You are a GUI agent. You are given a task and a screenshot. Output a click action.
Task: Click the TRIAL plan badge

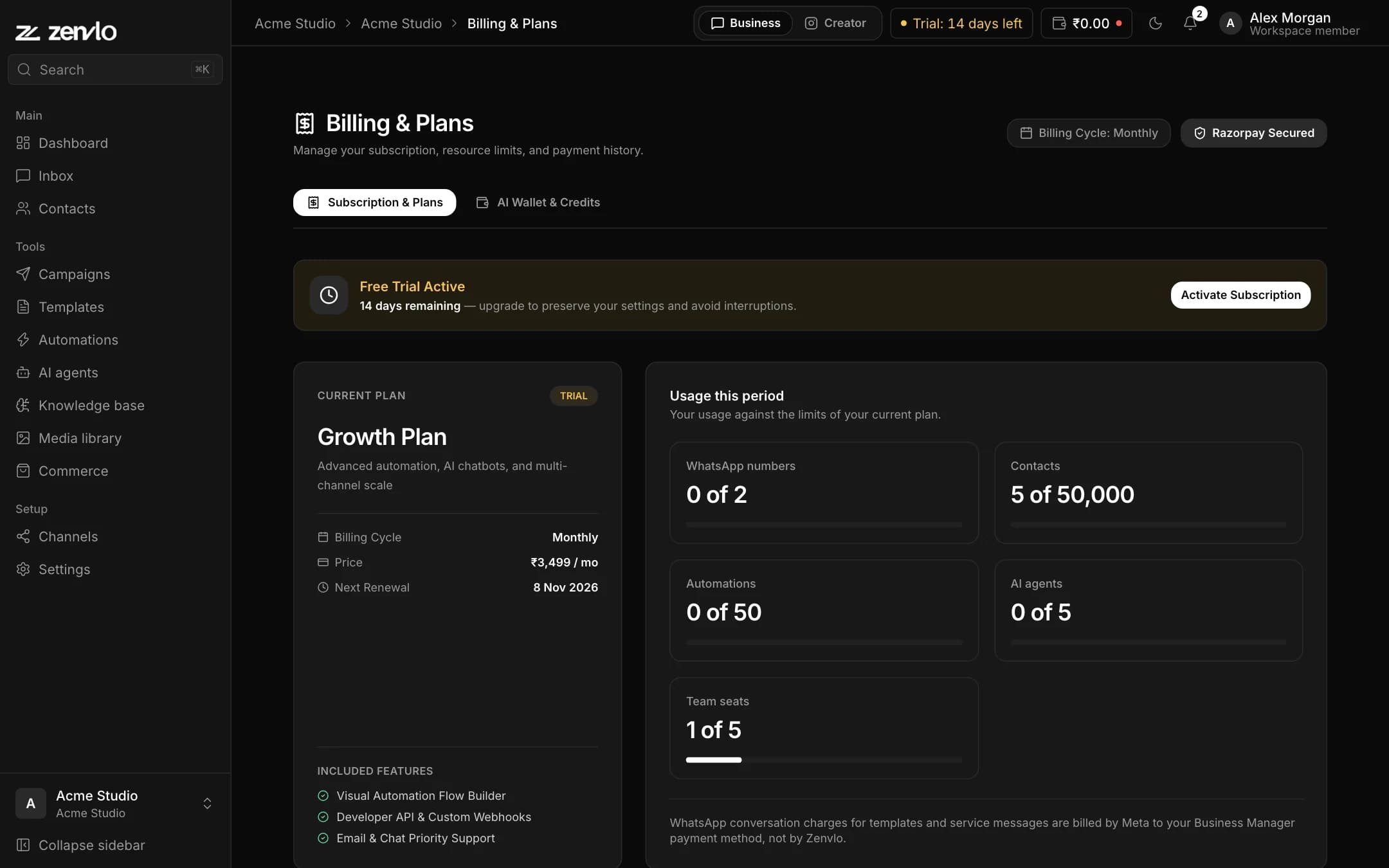[x=574, y=396]
